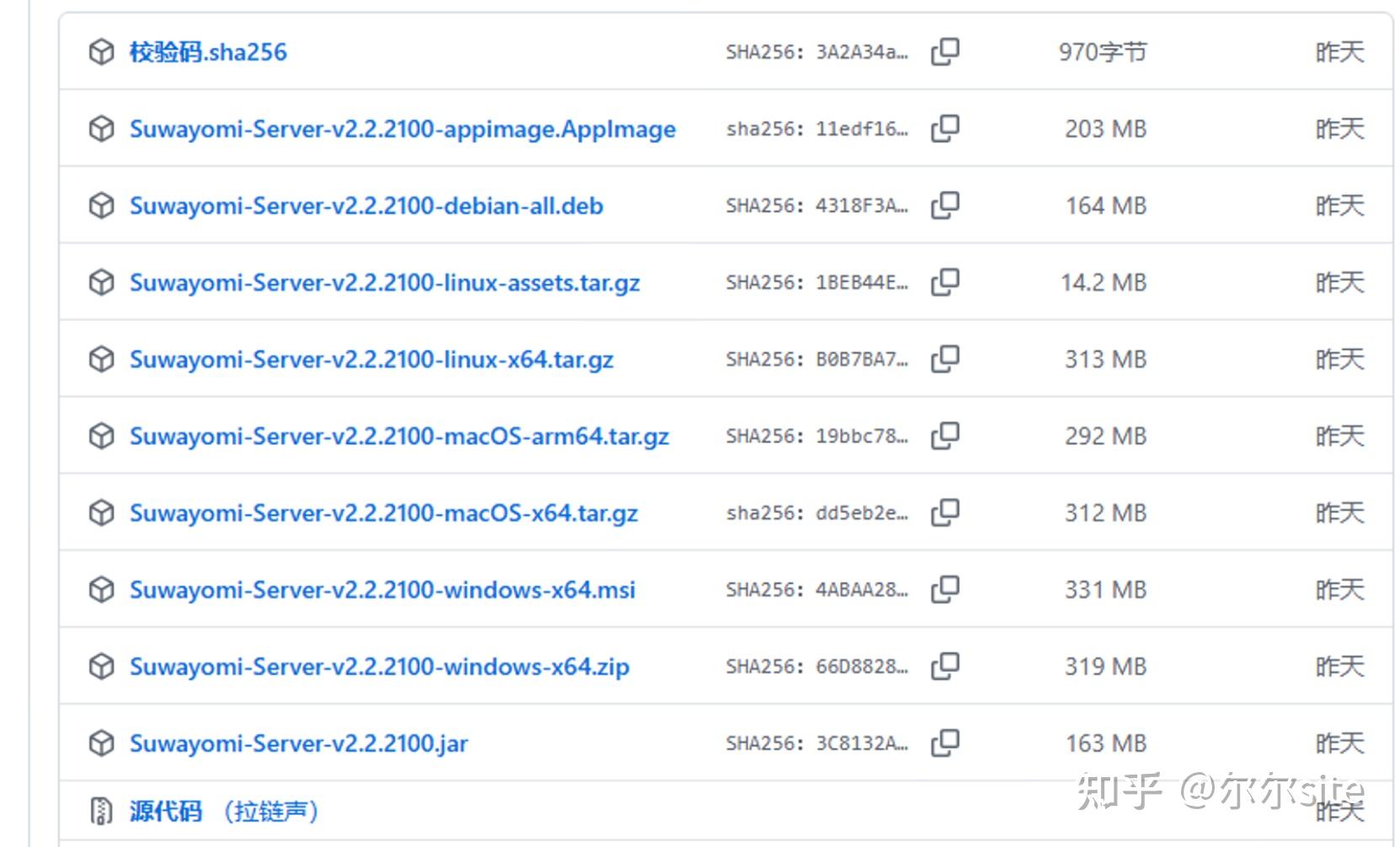Download Suwayomi-Server-v2.2.2100-linux-x64.tar.gz

tap(371, 360)
